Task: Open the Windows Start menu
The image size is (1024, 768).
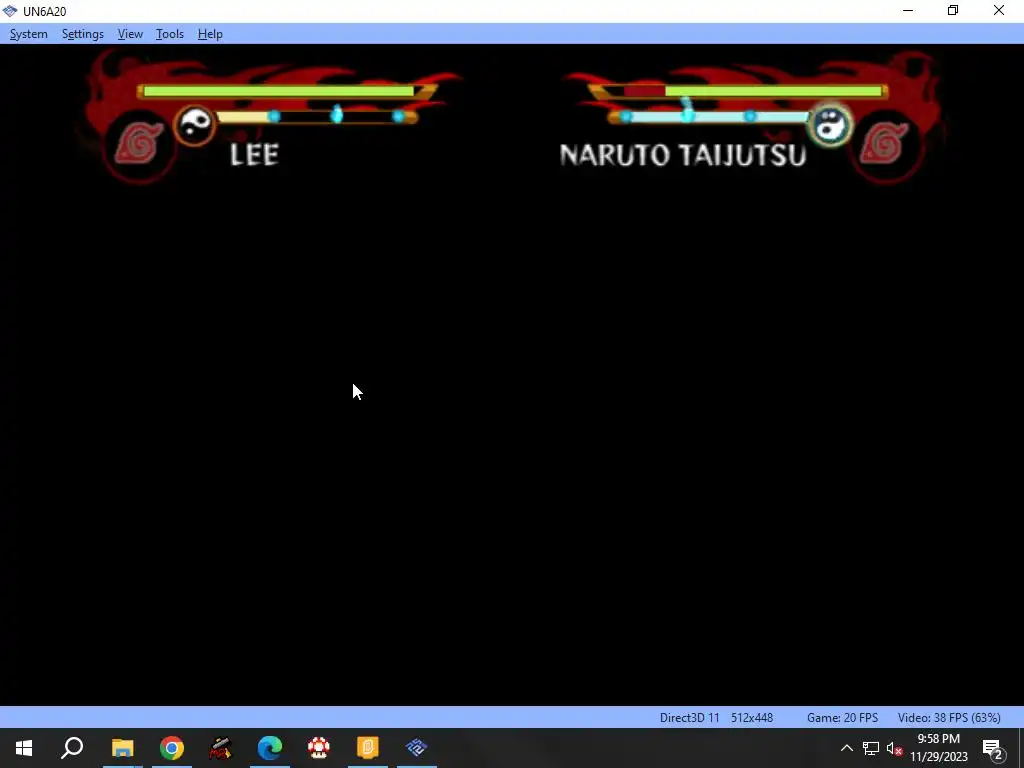Action: click(x=24, y=748)
